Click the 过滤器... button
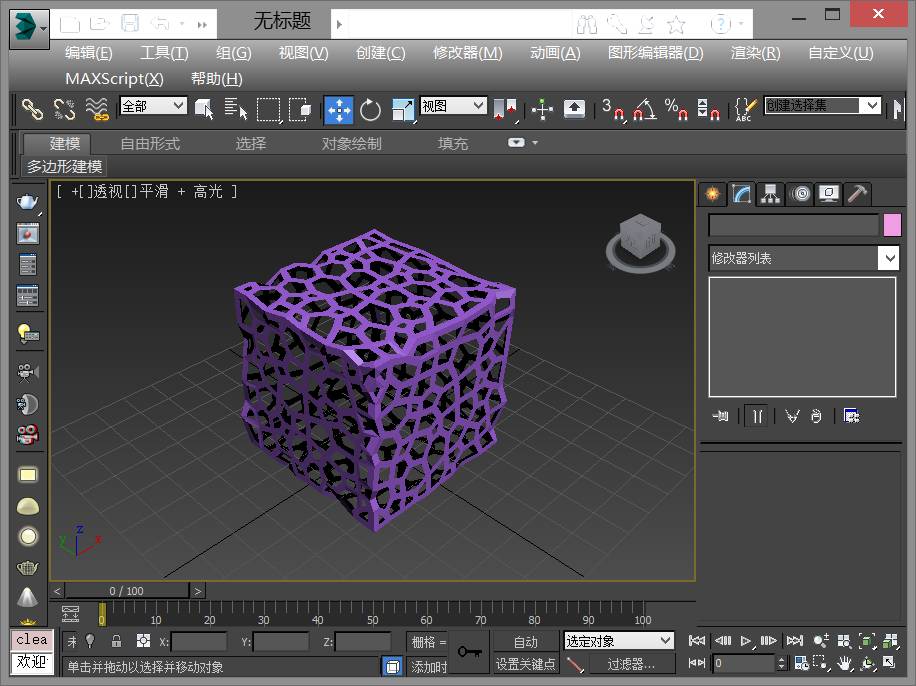Image resolution: width=916 pixels, height=686 pixels. click(x=631, y=664)
